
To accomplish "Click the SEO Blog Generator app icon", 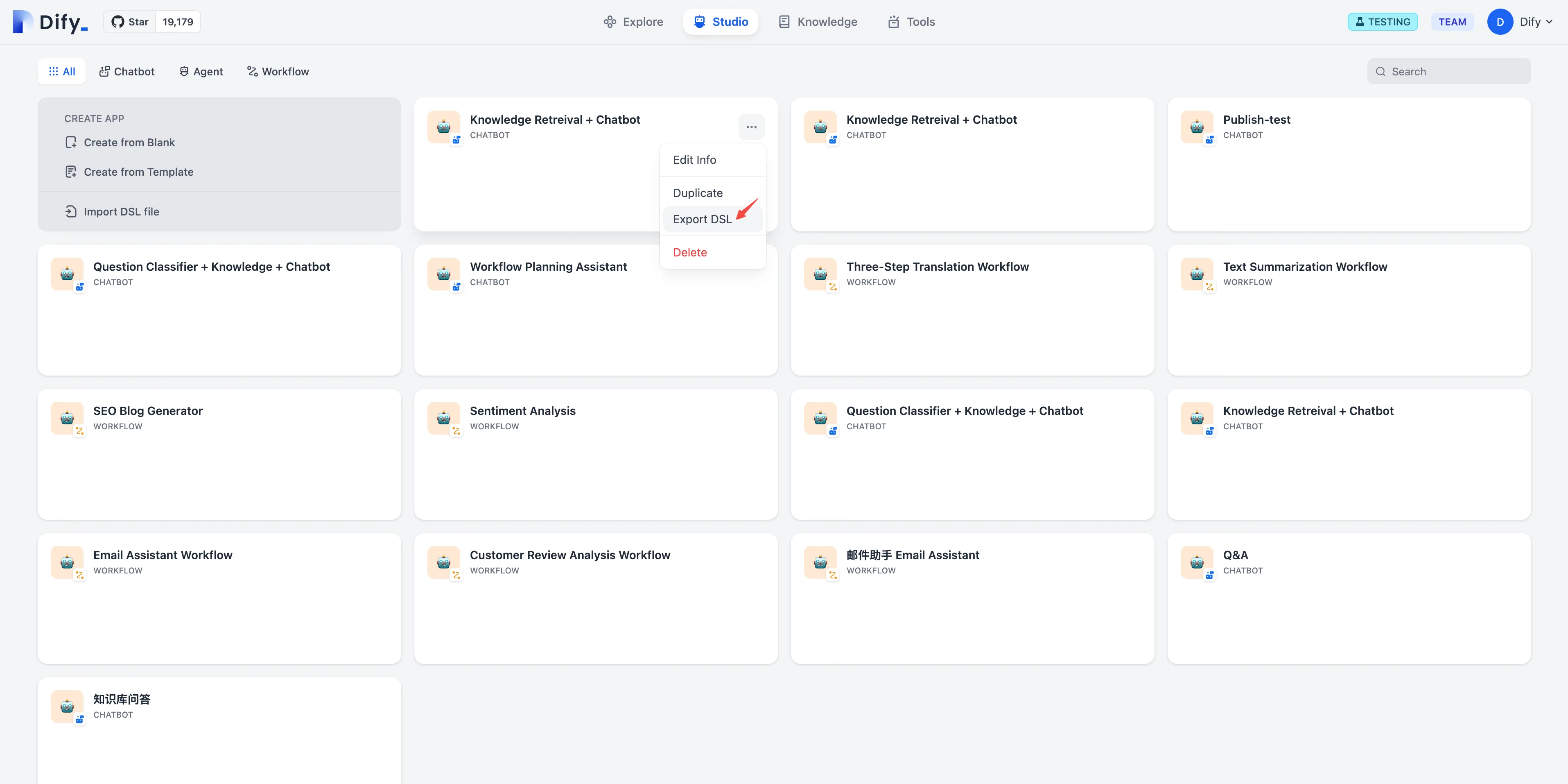I will pos(67,418).
